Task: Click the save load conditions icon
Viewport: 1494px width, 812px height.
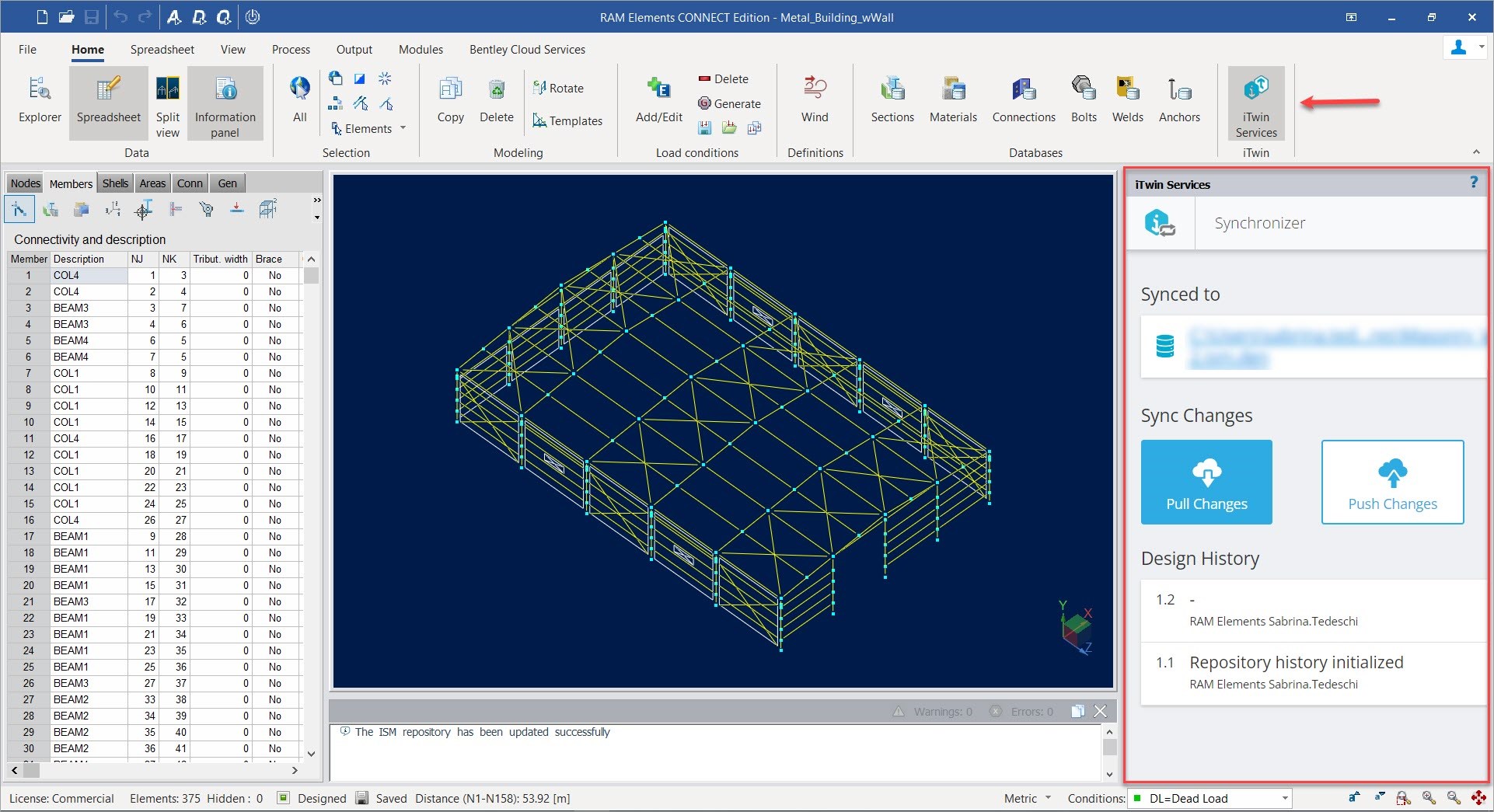Action: (704, 128)
